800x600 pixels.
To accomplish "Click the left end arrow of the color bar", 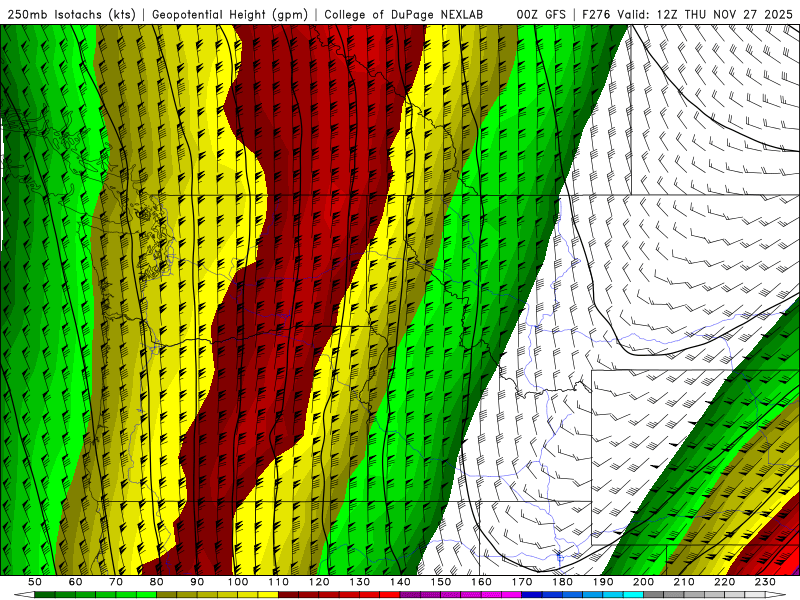I will coord(24,595).
